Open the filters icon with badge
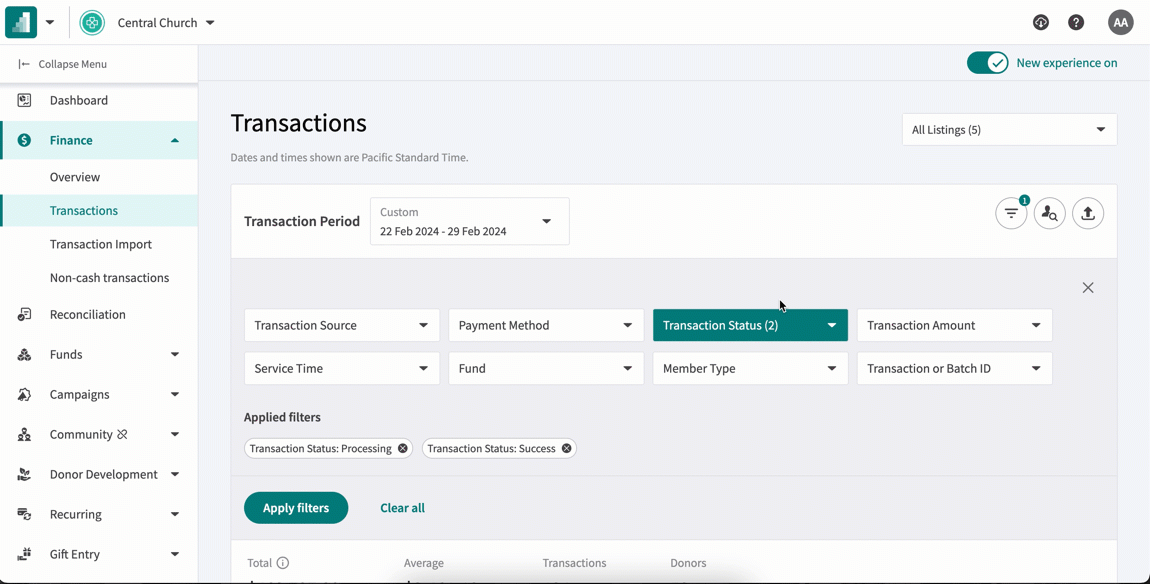 tap(1010, 213)
